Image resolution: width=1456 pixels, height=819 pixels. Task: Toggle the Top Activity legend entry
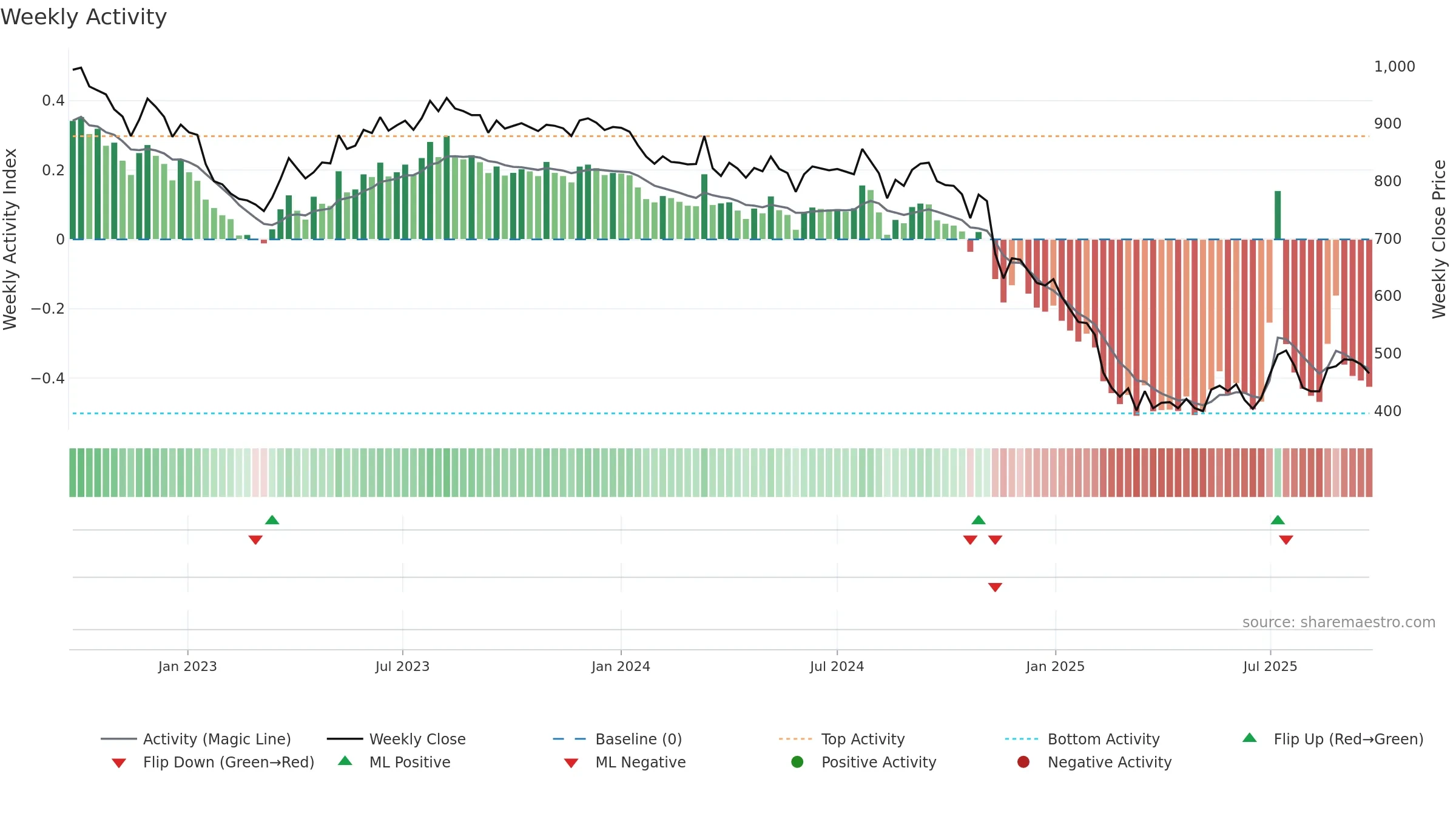(x=841, y=739)
